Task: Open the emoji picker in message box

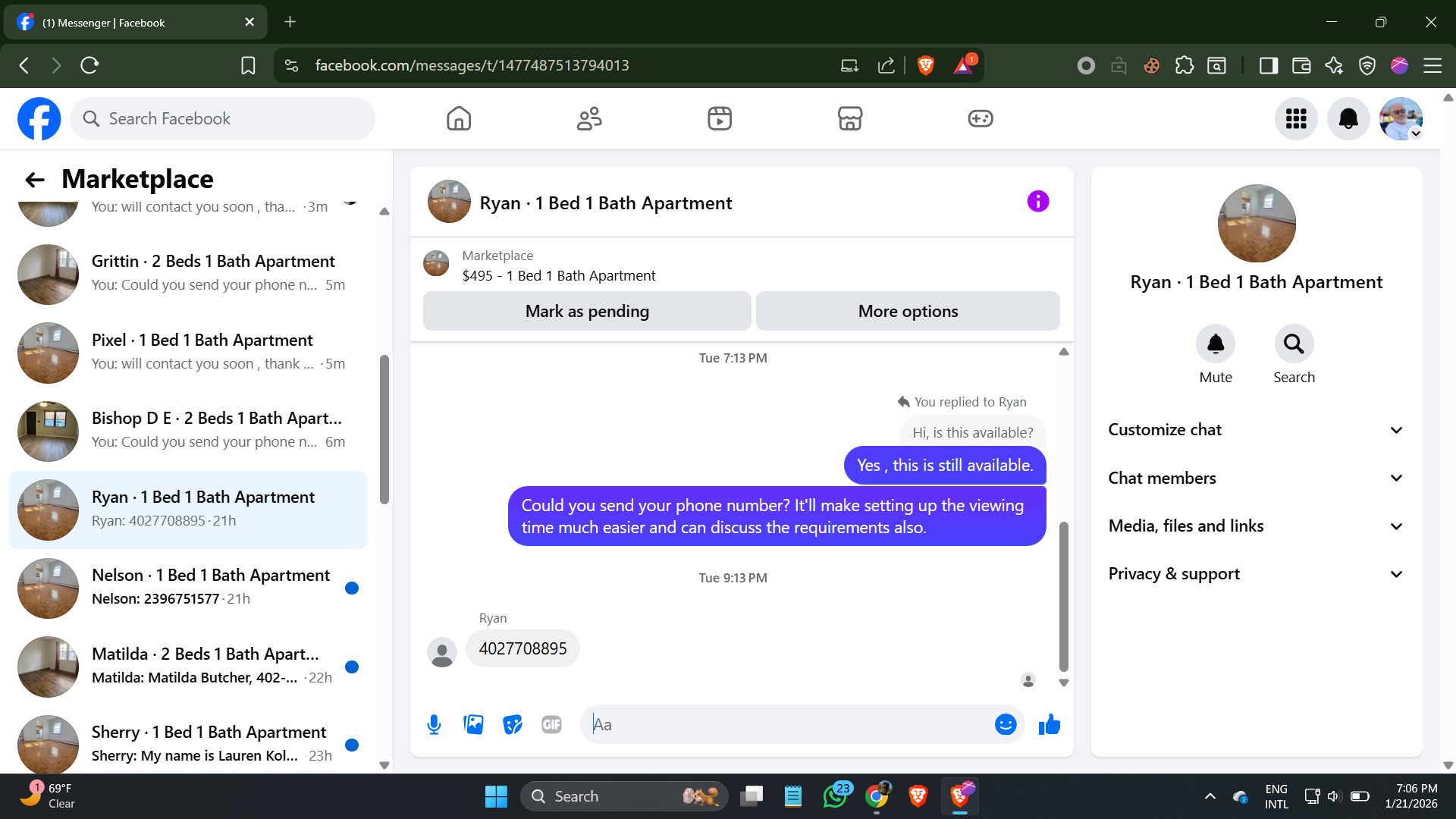Action: pyautogui.click(x=1005, y=725)
